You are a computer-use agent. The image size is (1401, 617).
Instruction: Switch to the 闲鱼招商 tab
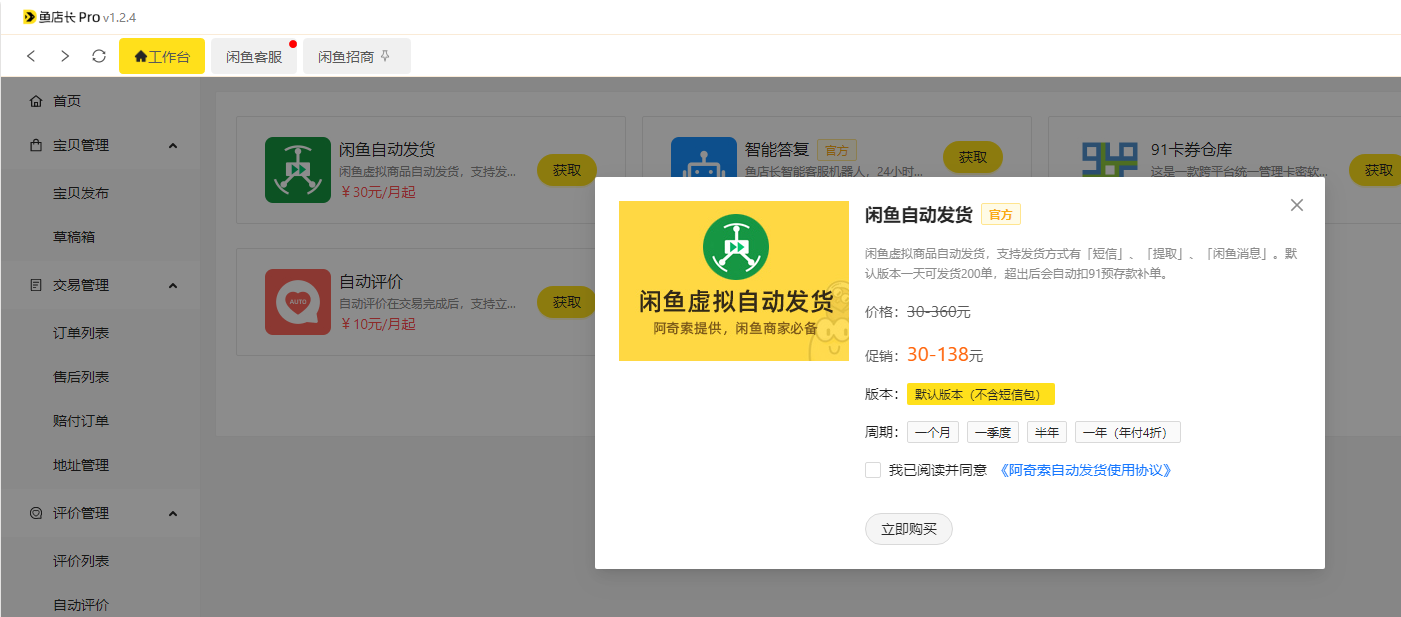click(357, 56)
